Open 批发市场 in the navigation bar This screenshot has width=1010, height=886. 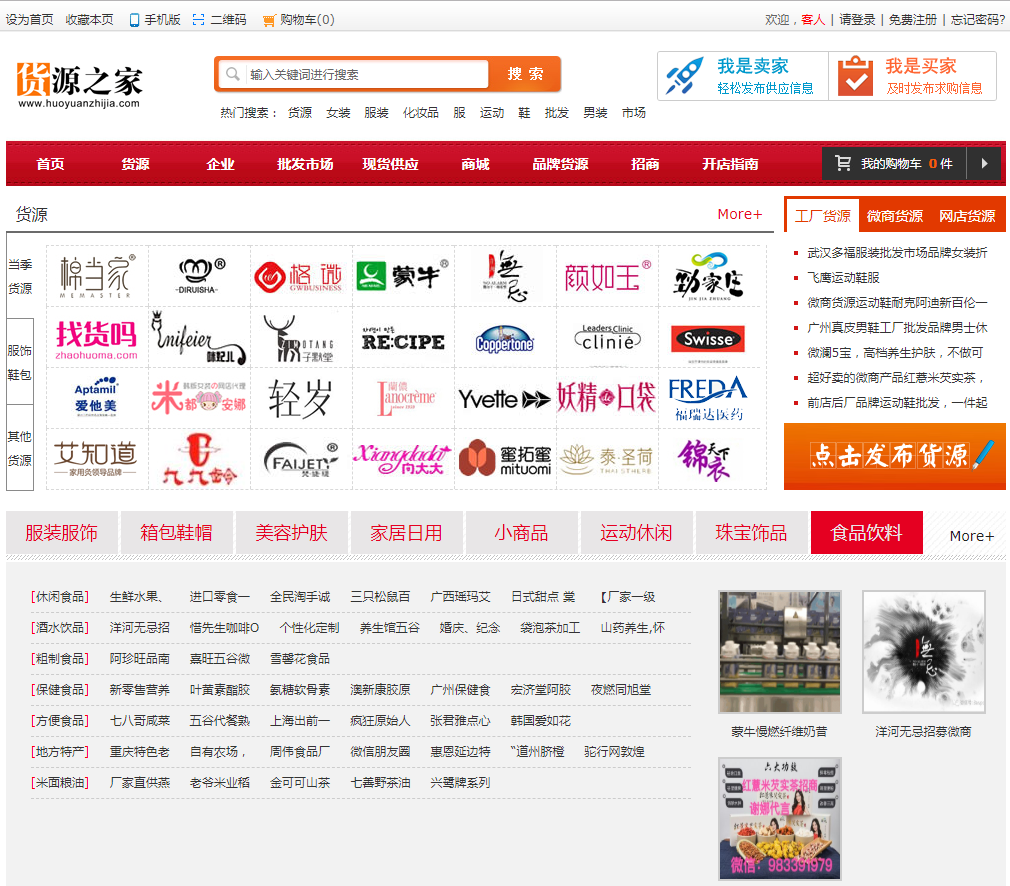305,164
